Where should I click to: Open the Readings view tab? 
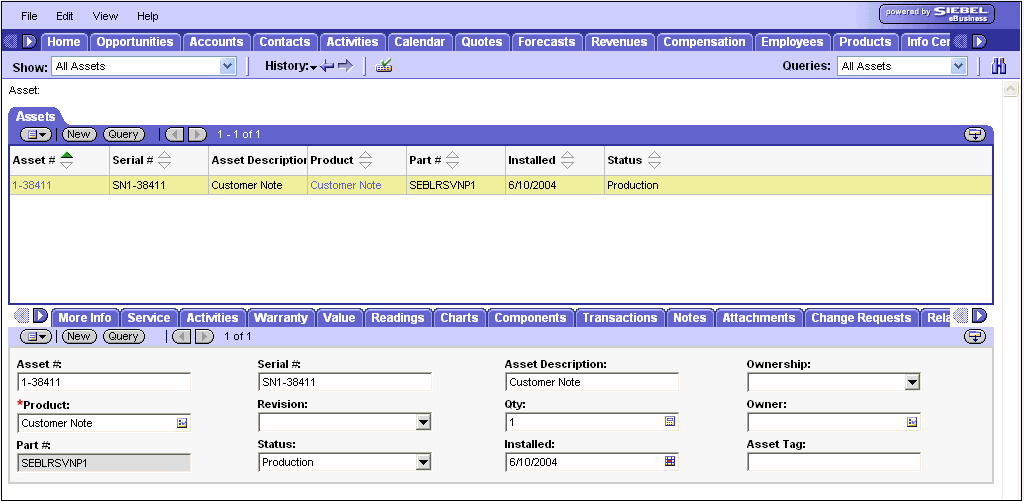(x=398, y=318)
